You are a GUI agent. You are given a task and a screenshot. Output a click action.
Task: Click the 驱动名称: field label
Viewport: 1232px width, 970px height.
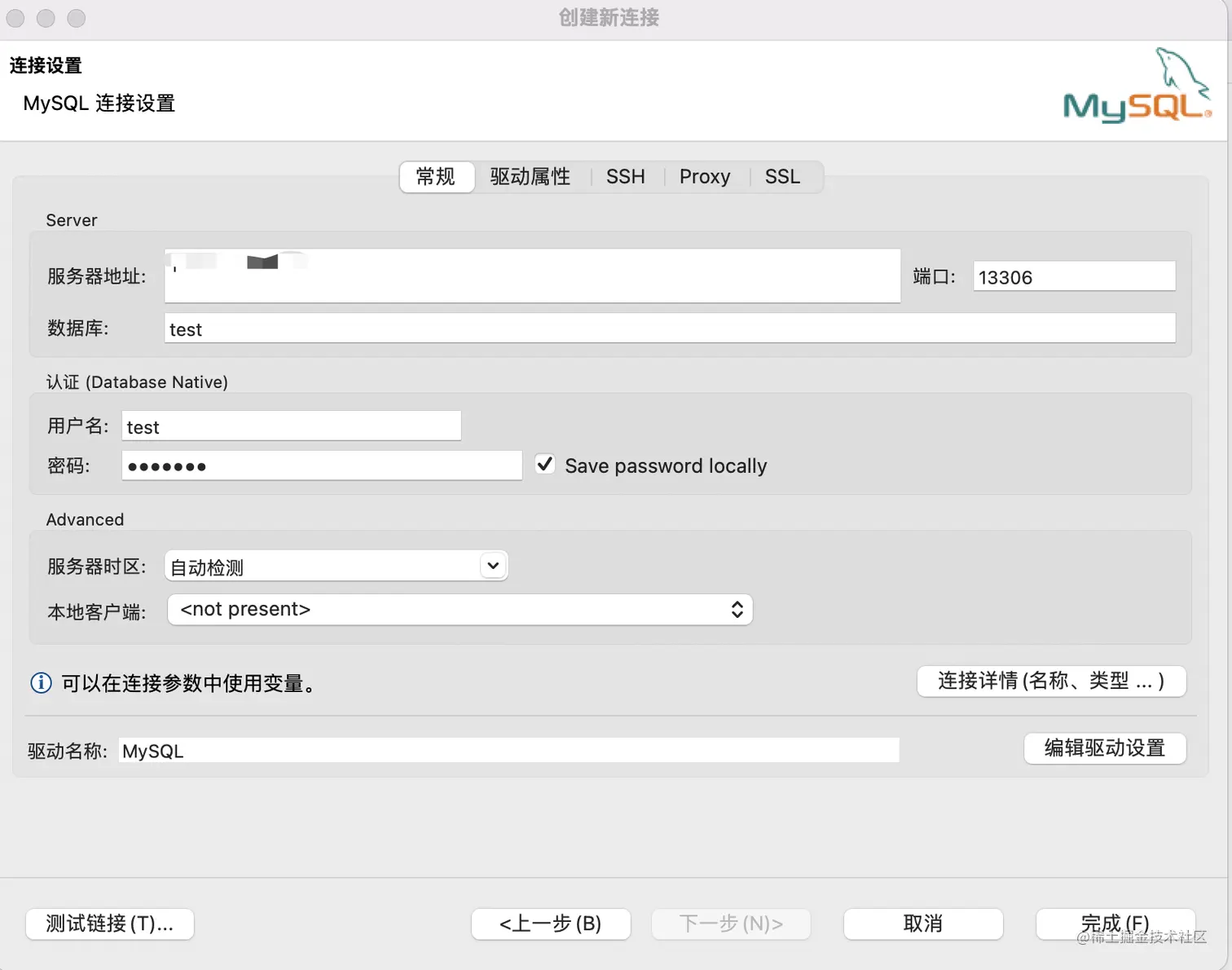(x=68, y=751)
